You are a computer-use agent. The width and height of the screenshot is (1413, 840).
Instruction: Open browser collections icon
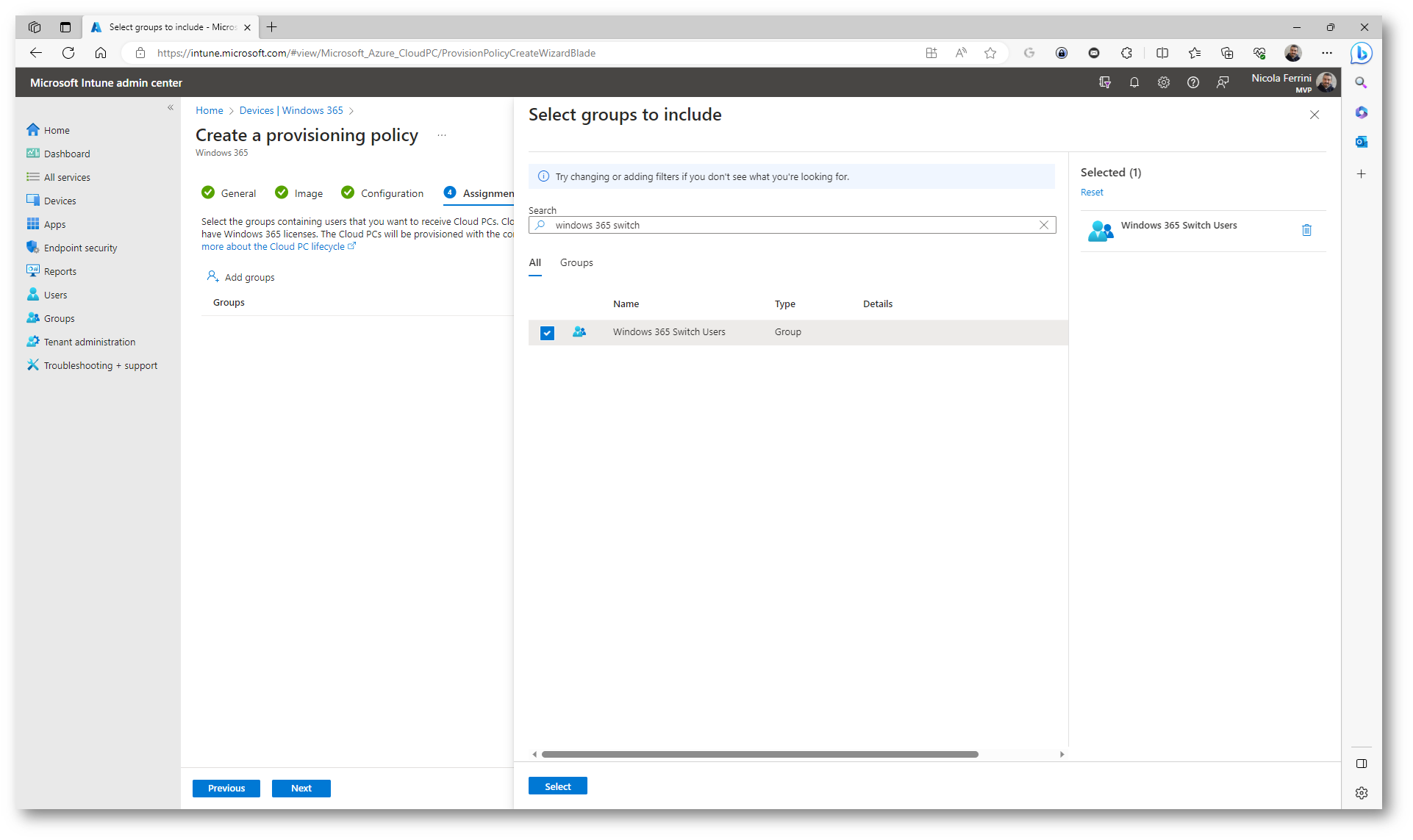coord(1227,53)
